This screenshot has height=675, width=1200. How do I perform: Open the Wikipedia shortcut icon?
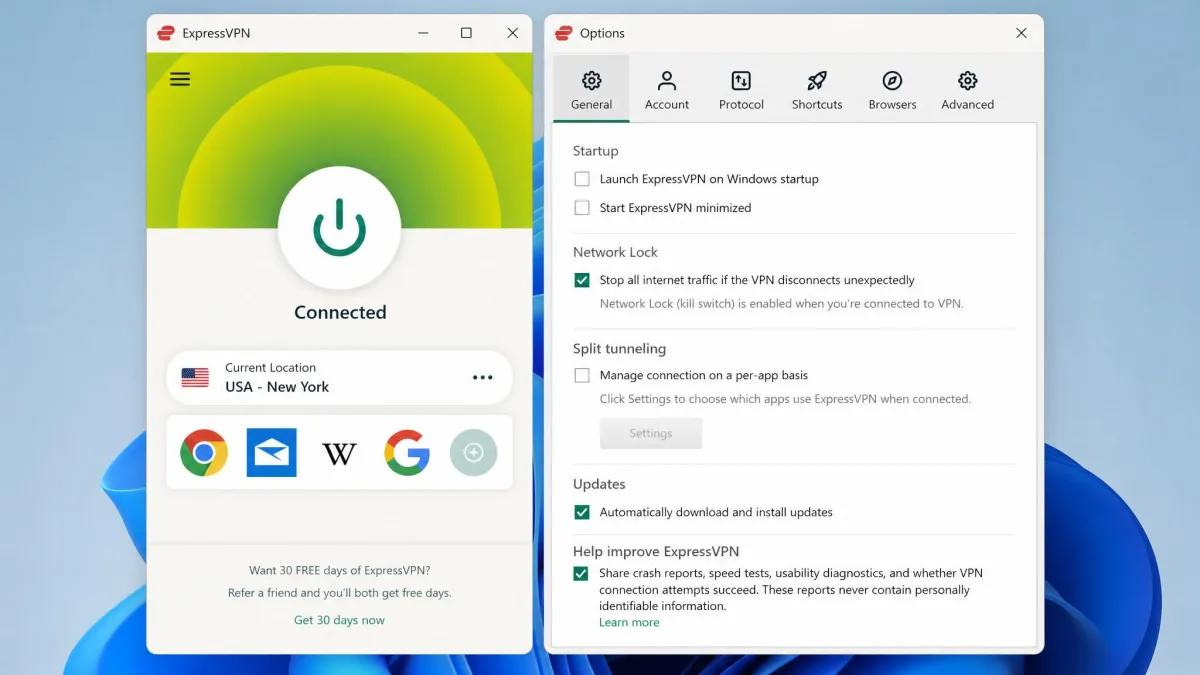tap(339, 454)
